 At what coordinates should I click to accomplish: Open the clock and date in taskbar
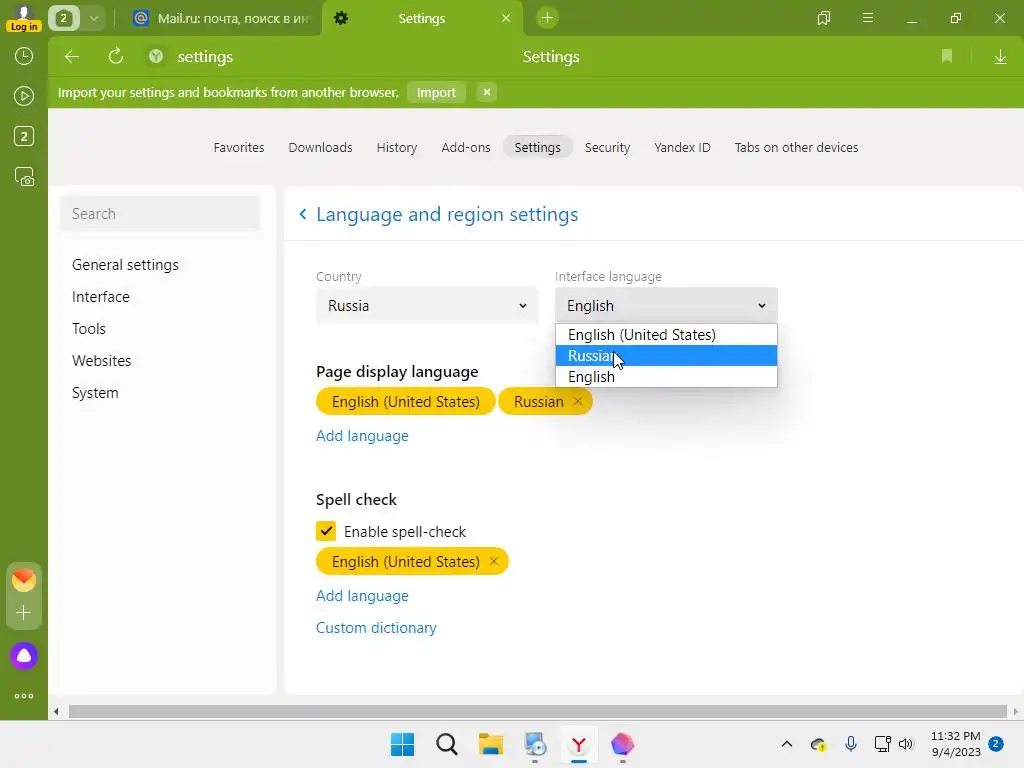click(955, 744)
